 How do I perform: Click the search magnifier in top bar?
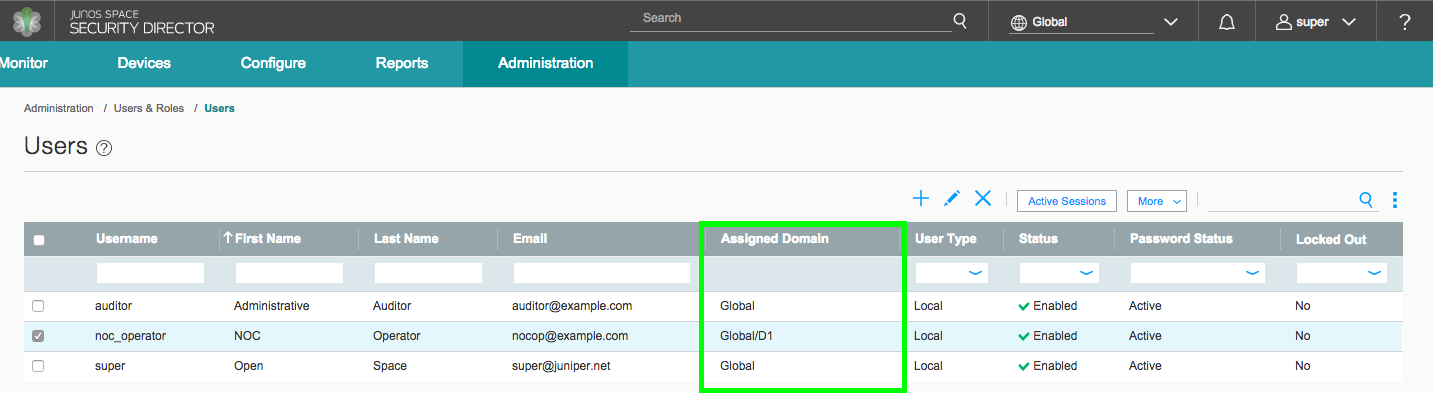pos(960,20)
